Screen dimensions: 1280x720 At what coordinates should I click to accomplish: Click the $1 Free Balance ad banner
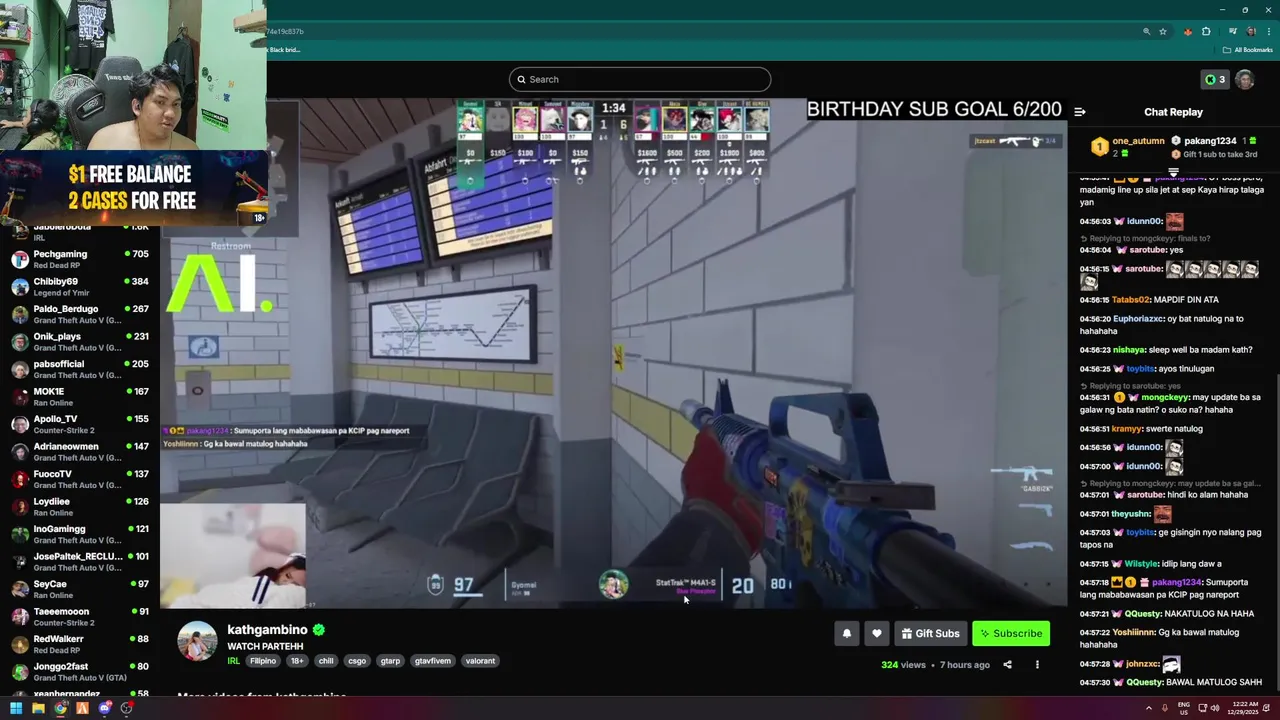(x=133, y=188)
